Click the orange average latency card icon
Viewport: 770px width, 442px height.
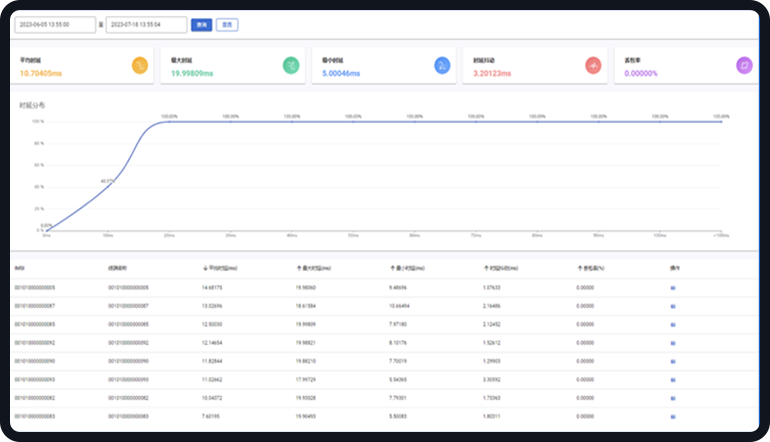point(140,66)
